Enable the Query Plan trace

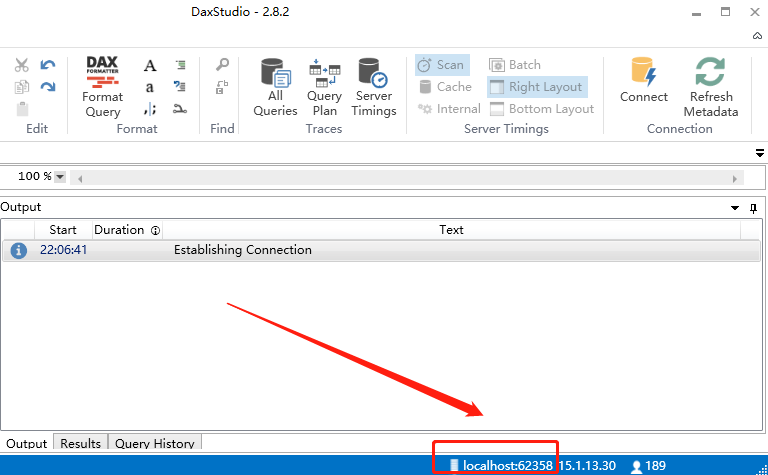point(324,87)
